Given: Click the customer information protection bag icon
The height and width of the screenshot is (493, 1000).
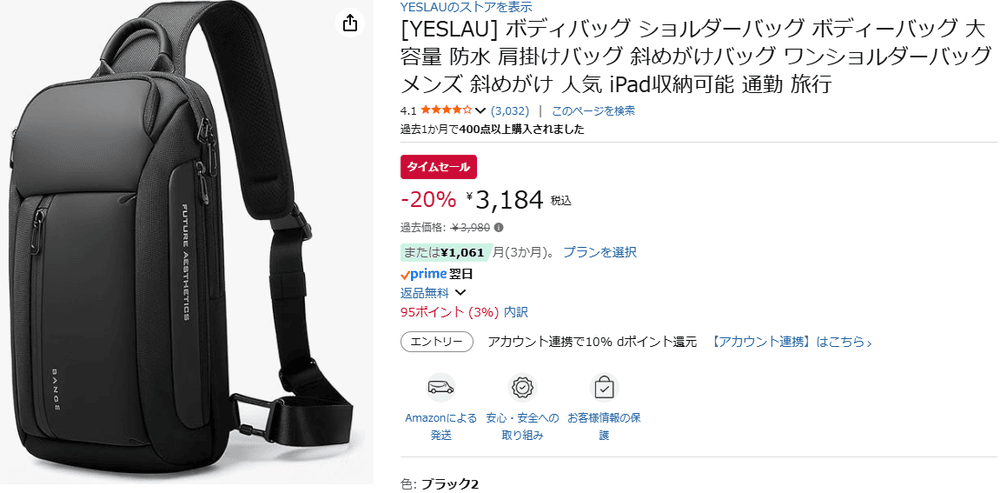Looking at the screenshot, I should 603,387.
